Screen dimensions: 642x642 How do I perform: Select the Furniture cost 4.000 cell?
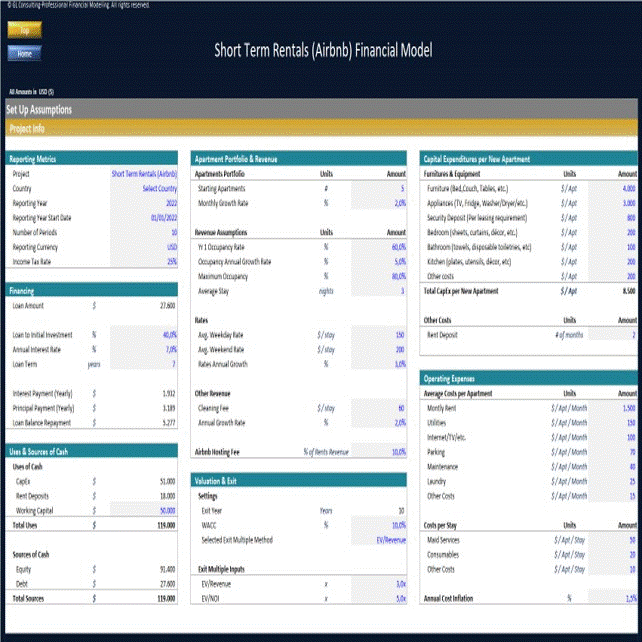[613, 188]
